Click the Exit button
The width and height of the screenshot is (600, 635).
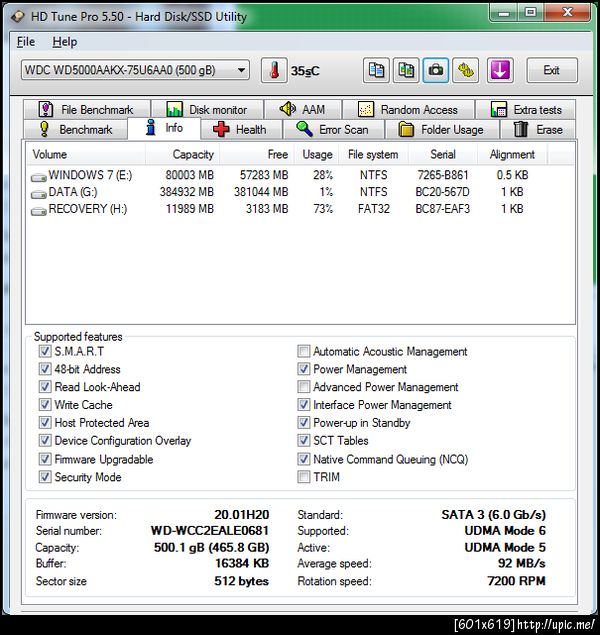tap(552, 70)
